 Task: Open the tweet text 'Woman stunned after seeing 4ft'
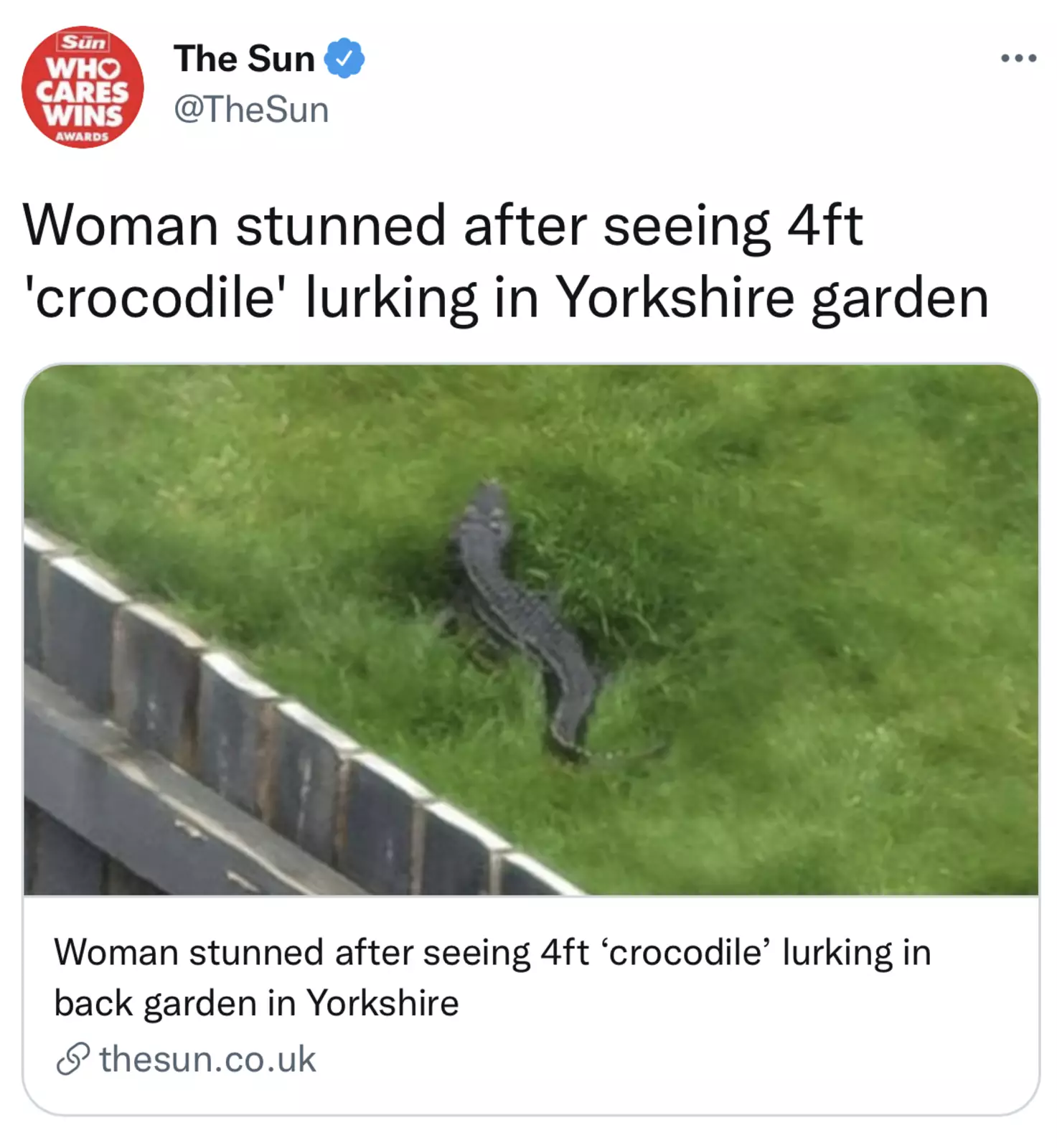click(443, 225)
